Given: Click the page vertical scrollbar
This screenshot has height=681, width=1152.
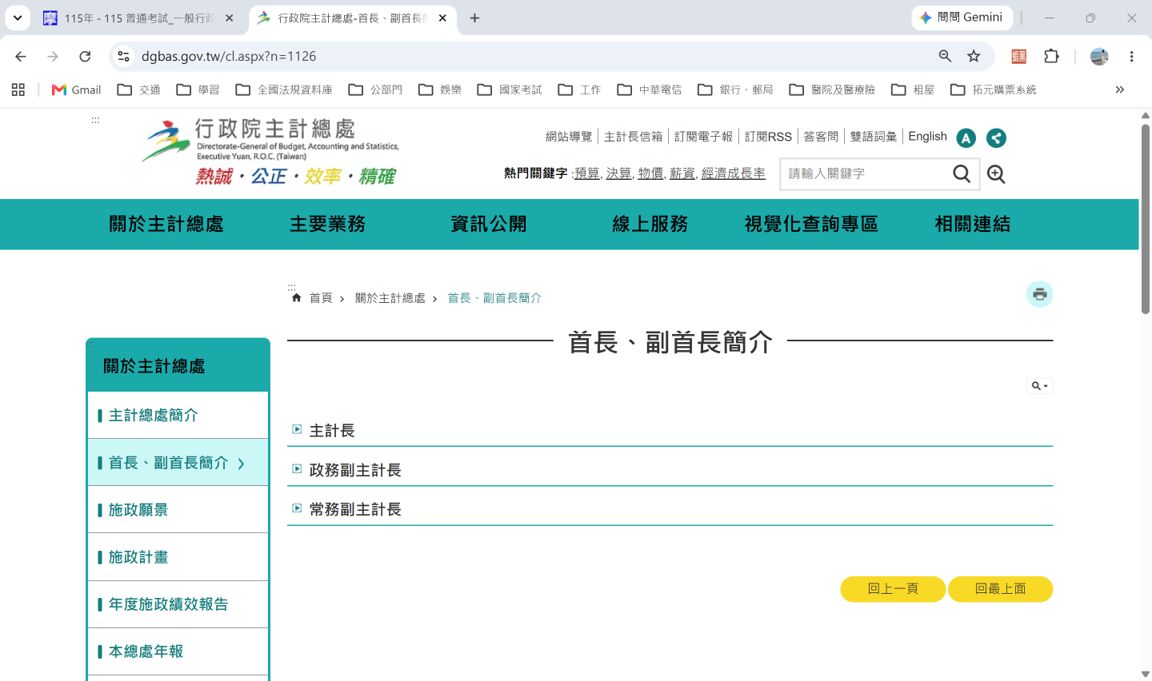Looking at the screenshot, I should pyautogui.click(x=1145, y=219).
